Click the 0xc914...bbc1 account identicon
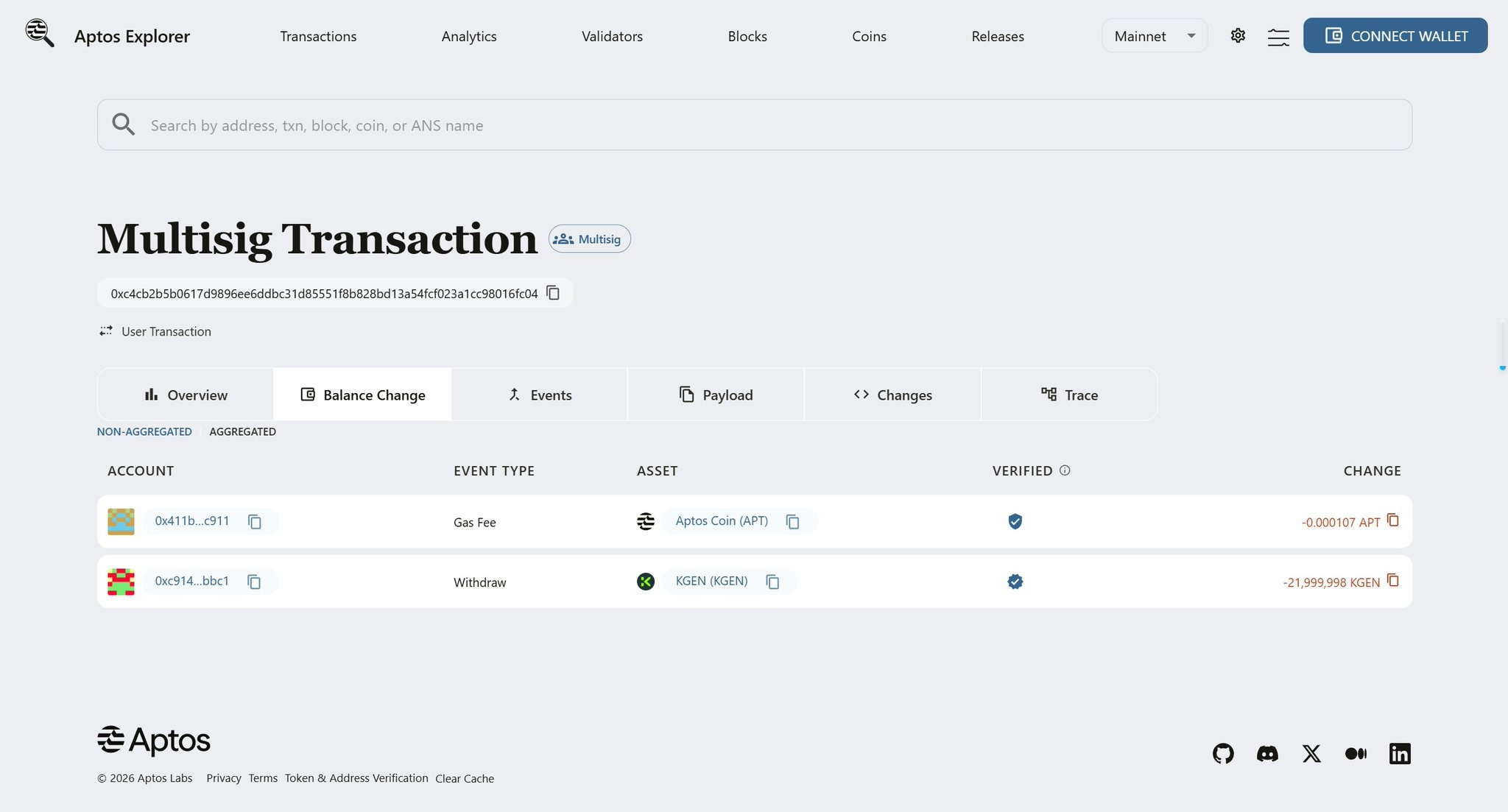The width and height of the screenshot is (1508, 812). coord(121,582)
